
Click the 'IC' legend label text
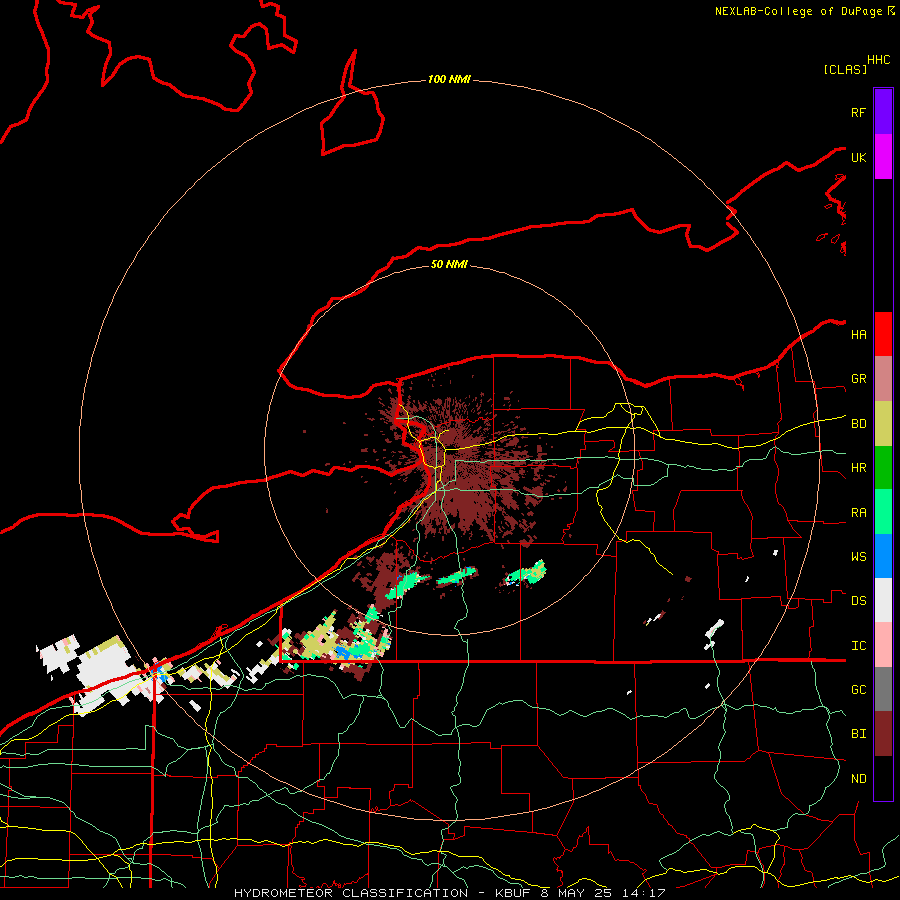point(858,646)
